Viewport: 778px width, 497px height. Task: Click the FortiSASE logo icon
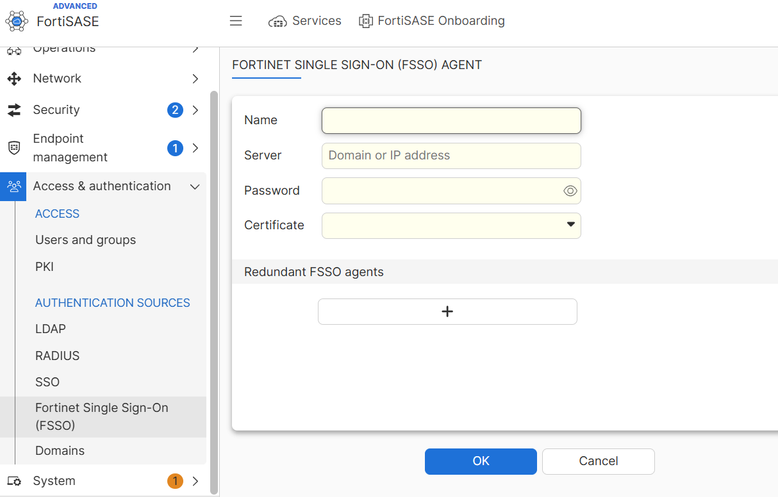(x=16, y=20)
